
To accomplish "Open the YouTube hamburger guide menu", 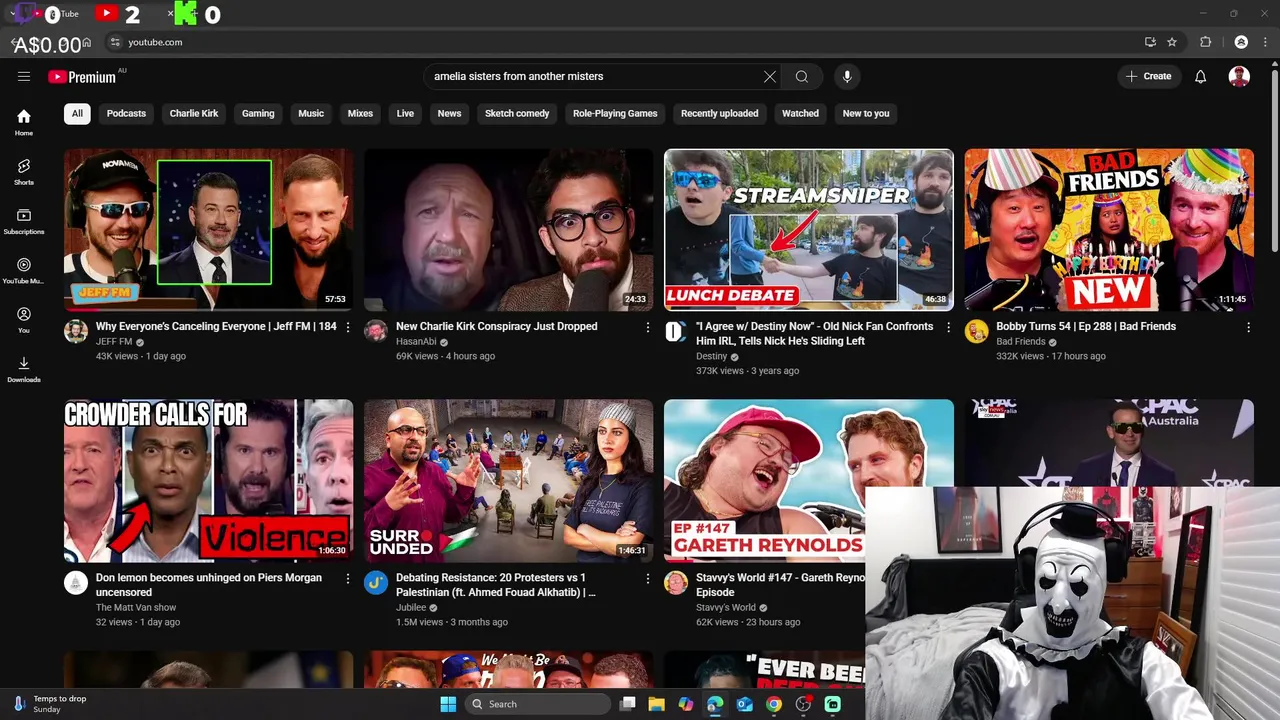I will (24, 76).
